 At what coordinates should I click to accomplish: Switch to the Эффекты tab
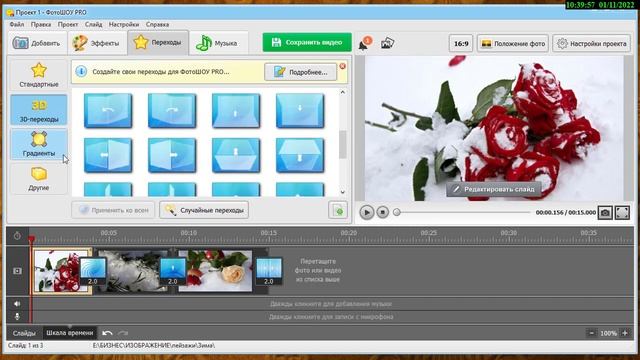[x=96, y=43]
